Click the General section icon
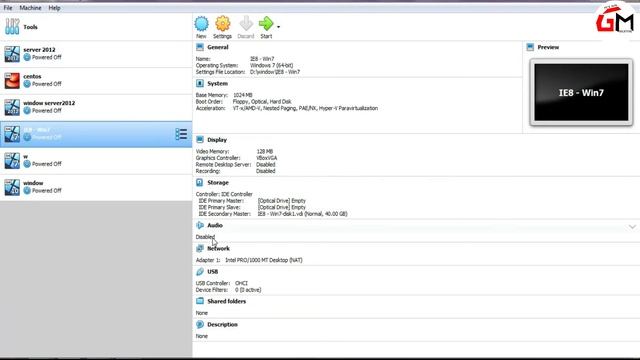 pos(200,47)
